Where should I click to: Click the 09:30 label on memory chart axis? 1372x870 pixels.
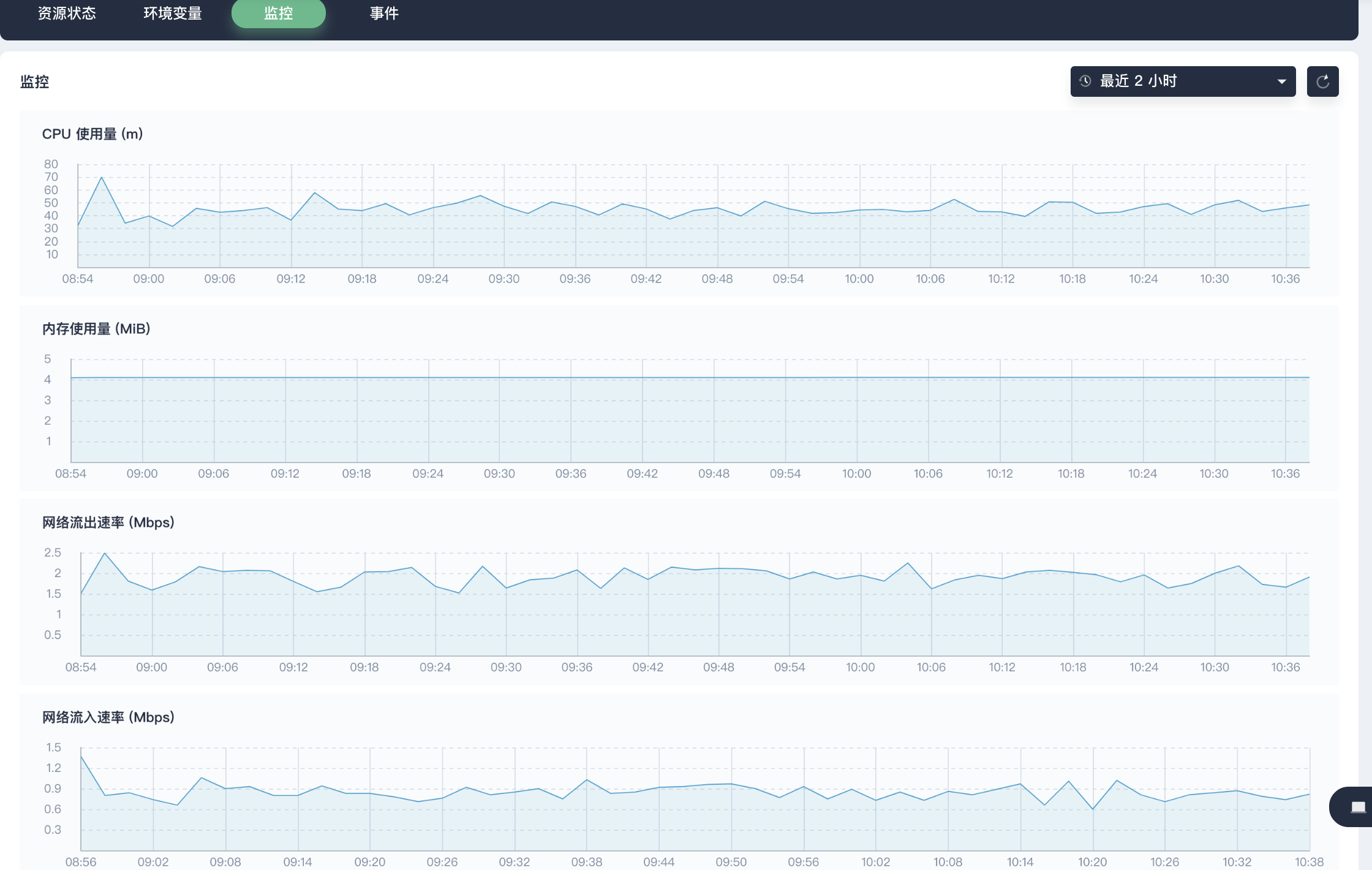pos(499,474)
